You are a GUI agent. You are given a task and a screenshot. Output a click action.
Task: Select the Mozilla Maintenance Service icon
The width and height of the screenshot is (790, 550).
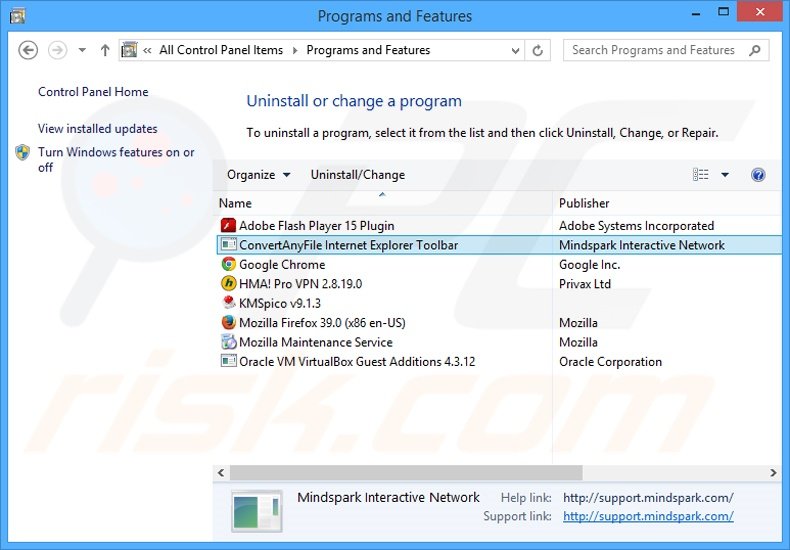(x=228, y=342)
